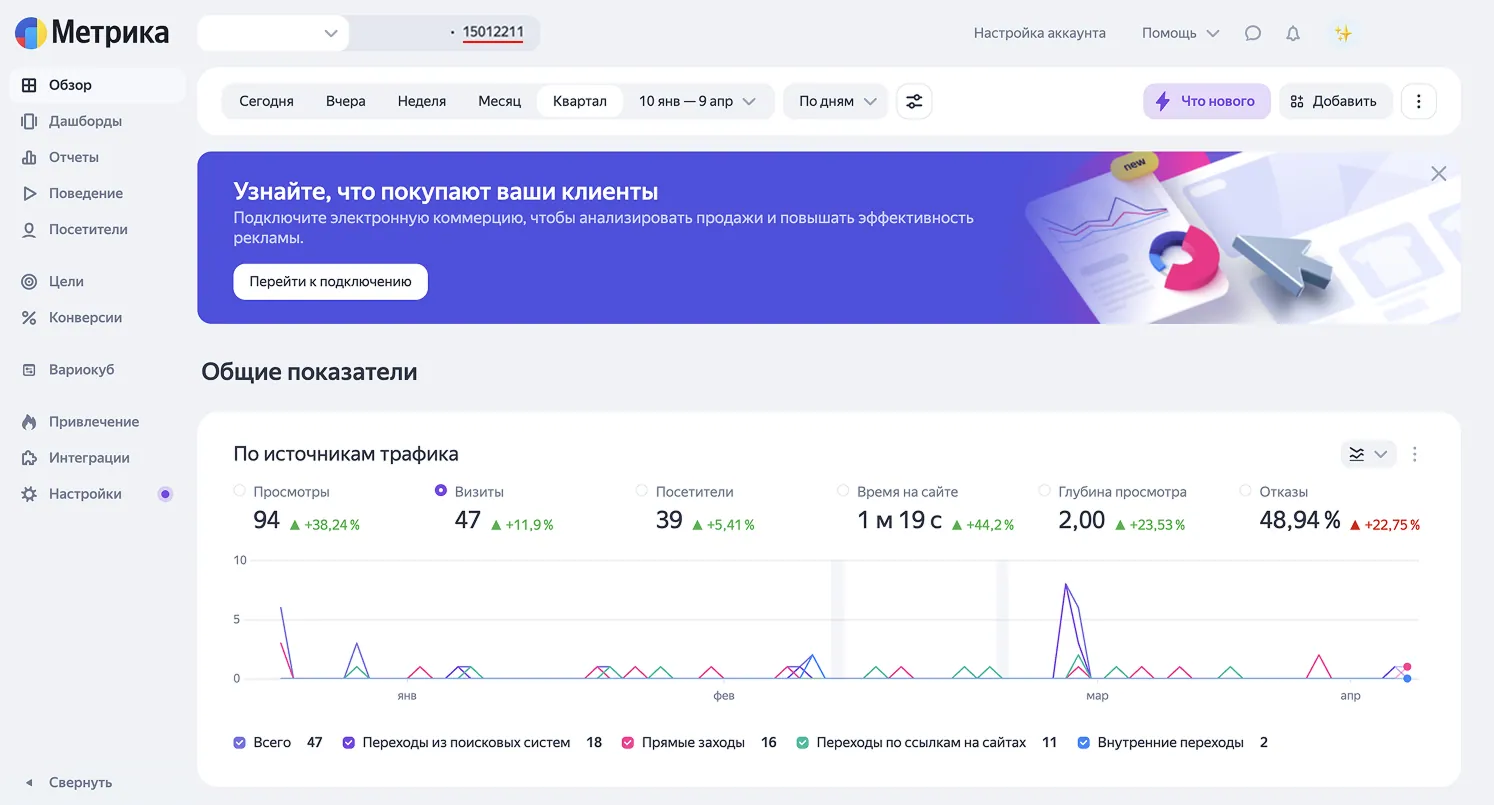Select the Визиты metric radio button
Viewport: 1494px width, 805px height.
click(441, 491)
